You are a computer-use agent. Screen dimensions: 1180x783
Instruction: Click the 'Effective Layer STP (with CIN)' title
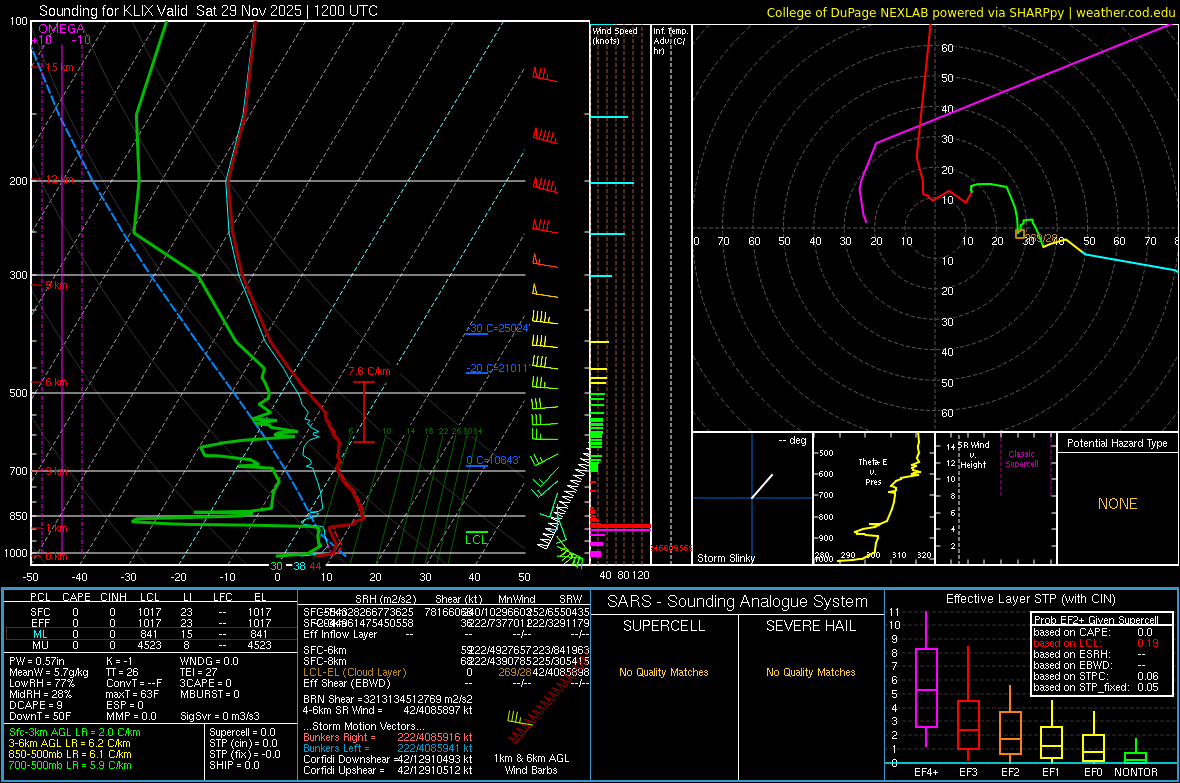[x=1030, y=599]
